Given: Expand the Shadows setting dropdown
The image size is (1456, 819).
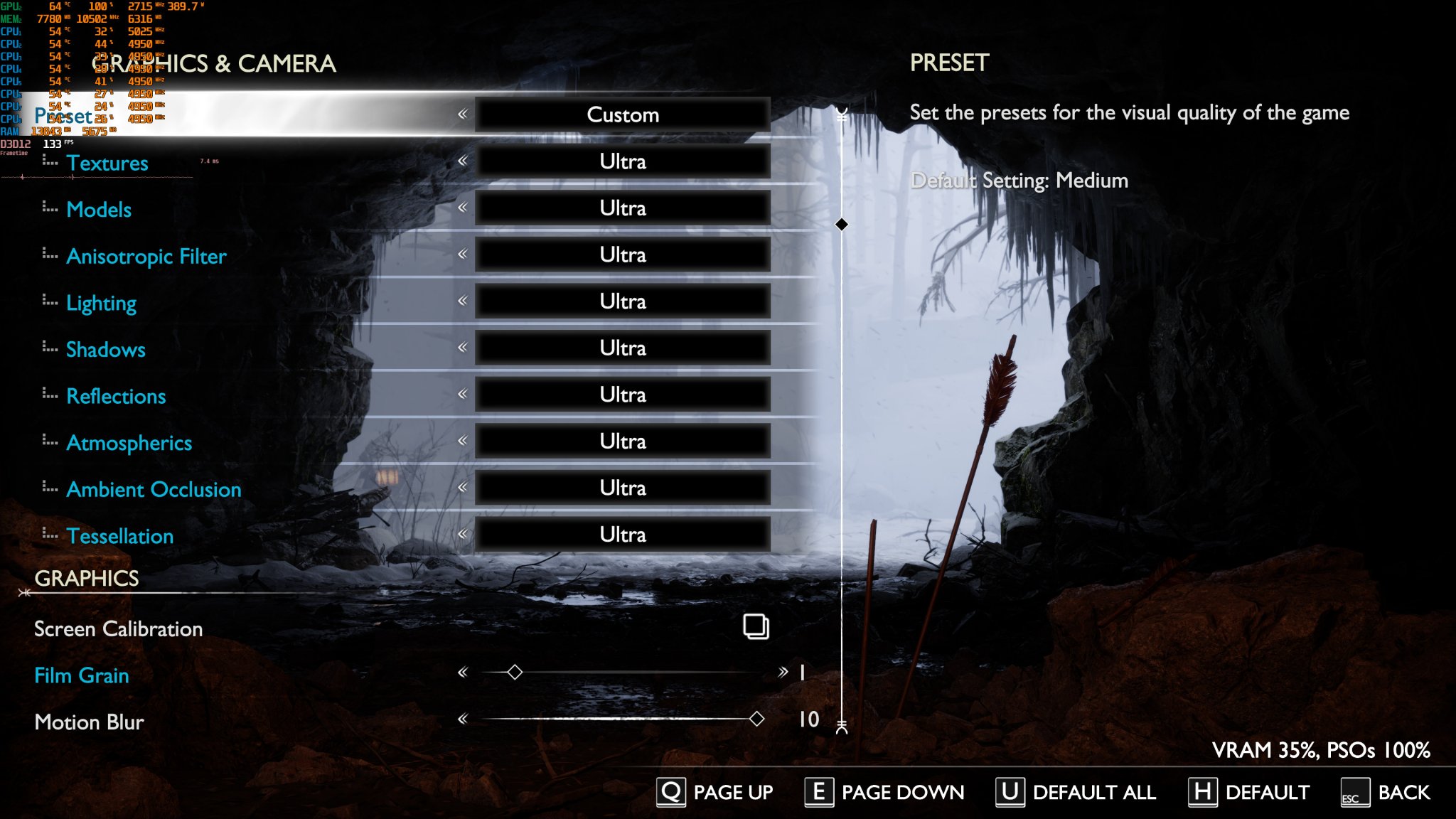Looking at the screenshot, I should point(621,348).
